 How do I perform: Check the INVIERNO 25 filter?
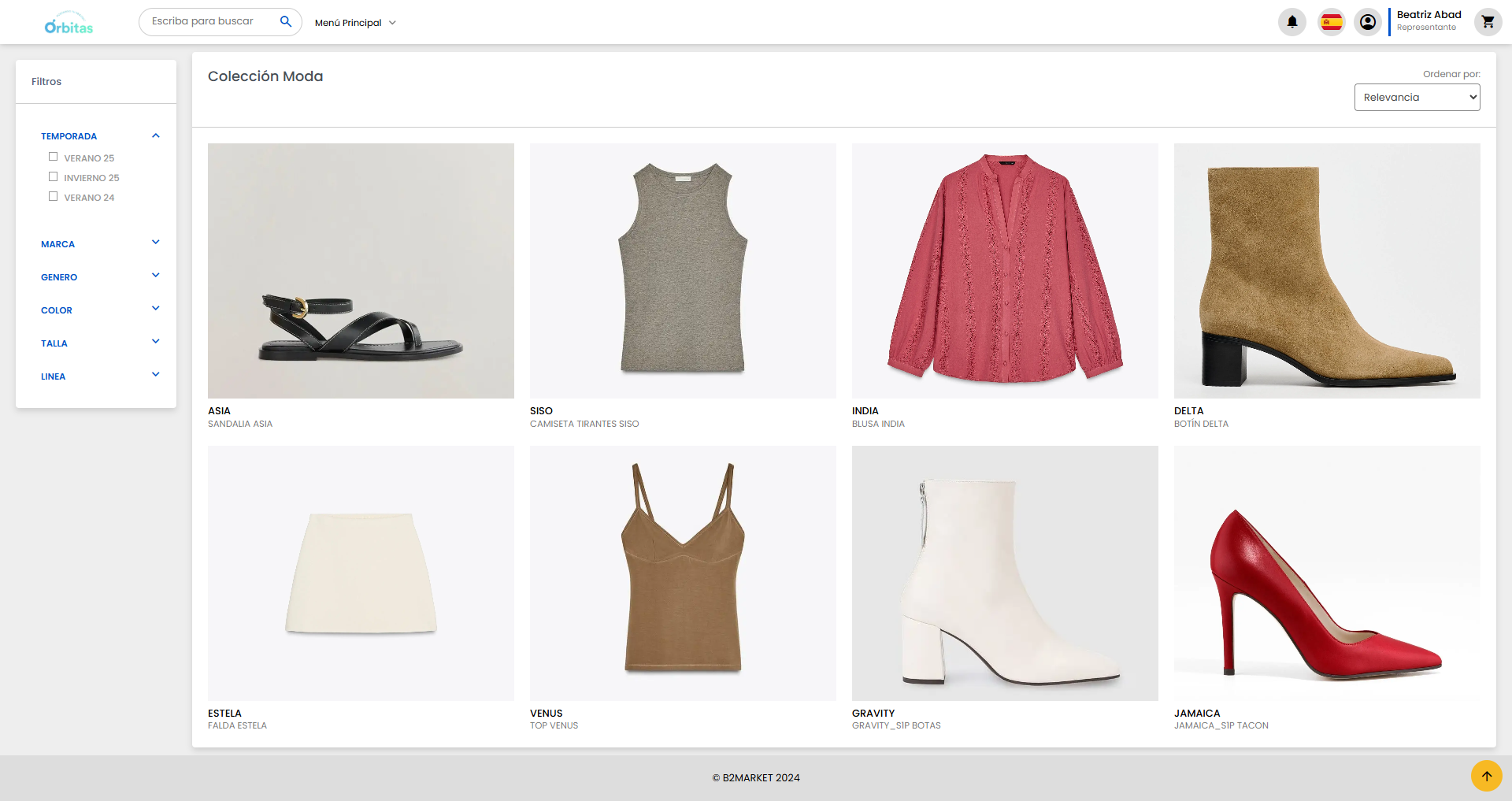[x=53, y=176]
